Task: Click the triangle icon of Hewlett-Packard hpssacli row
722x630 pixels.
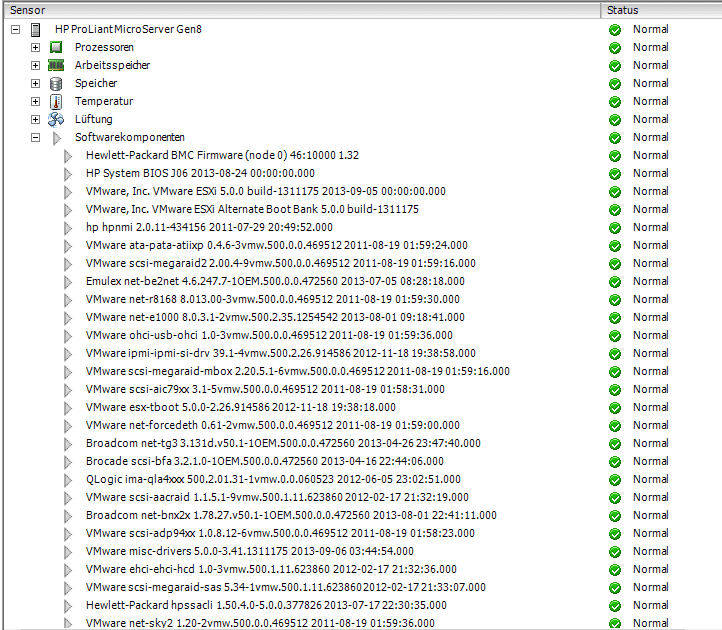Action: [x=68, y=606]
